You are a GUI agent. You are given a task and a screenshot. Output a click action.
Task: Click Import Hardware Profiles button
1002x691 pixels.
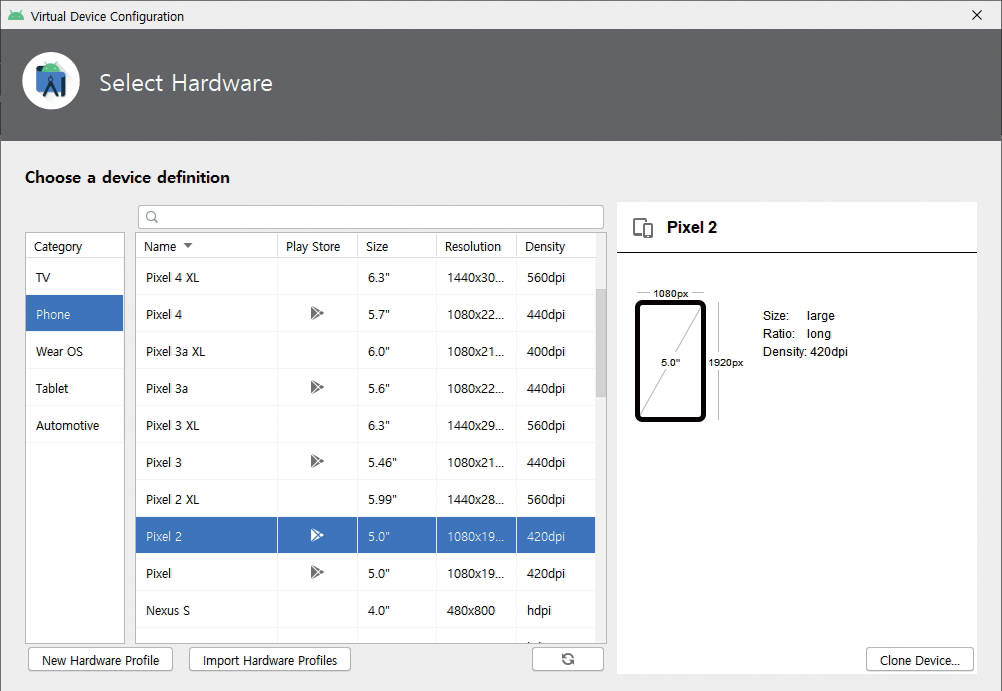pos(270,660)
